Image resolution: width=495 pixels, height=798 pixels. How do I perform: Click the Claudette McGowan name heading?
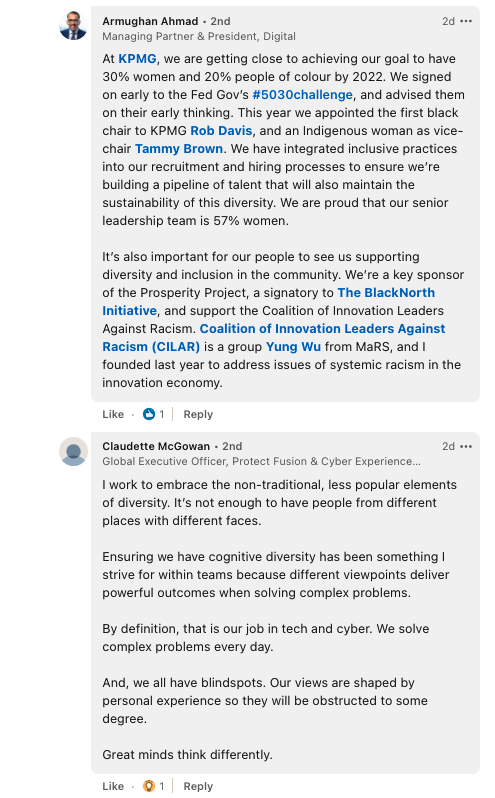tap(156, 446)
